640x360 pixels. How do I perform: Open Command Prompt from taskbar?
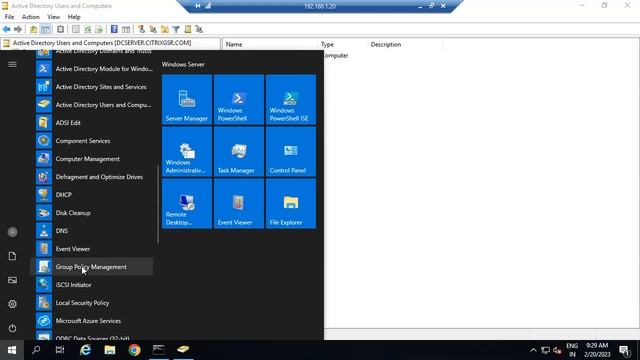point(158,350)
